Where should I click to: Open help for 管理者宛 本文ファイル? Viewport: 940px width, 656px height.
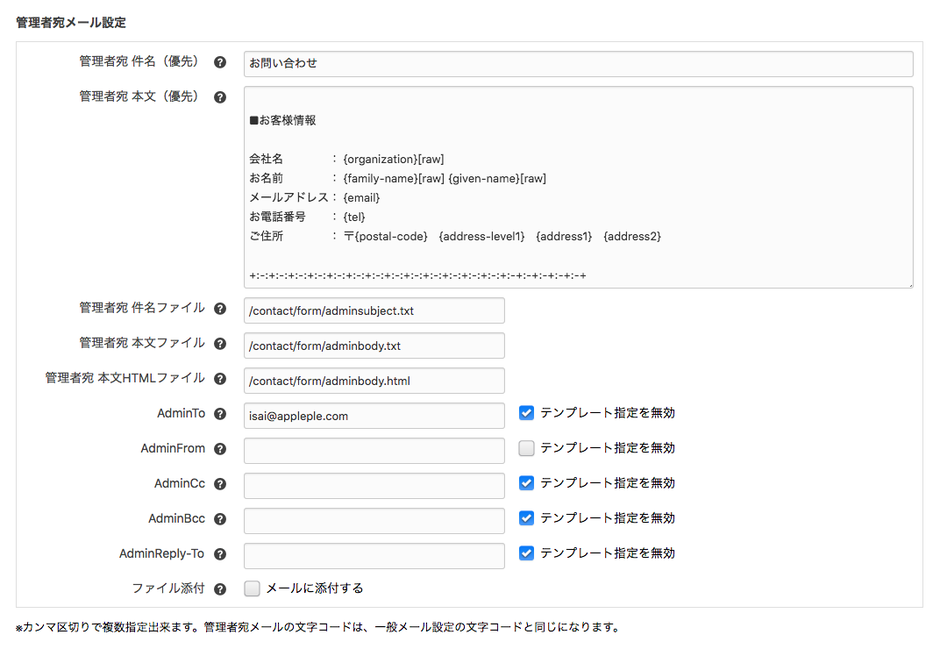click(x=220, y=343)
